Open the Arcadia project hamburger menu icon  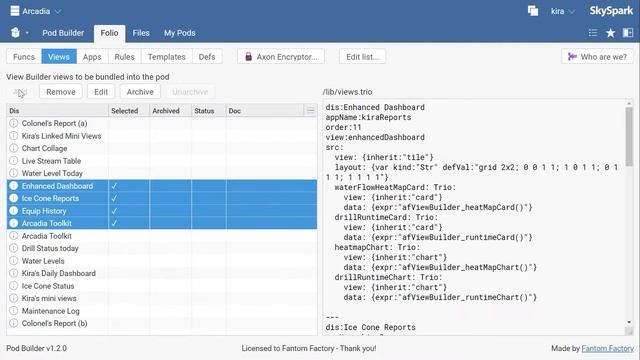pyautogui.click(x=15, y=11)
